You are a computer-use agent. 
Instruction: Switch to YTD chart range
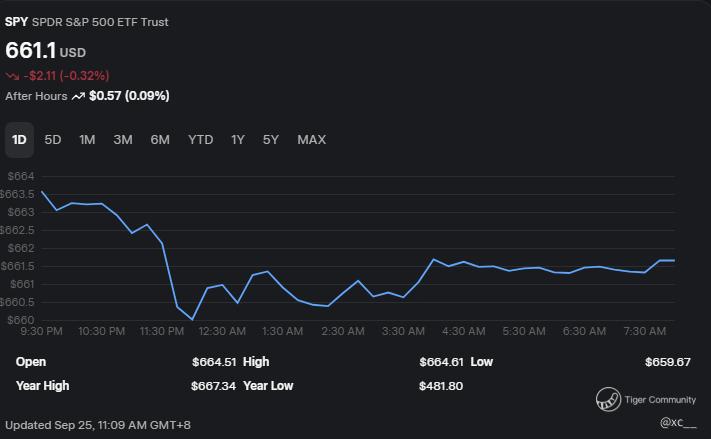click(x=200, y=140)
